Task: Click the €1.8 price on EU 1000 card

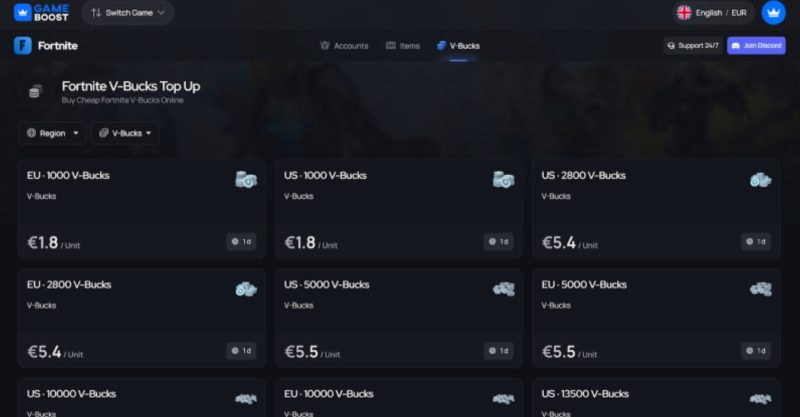Action: (43, 242)
